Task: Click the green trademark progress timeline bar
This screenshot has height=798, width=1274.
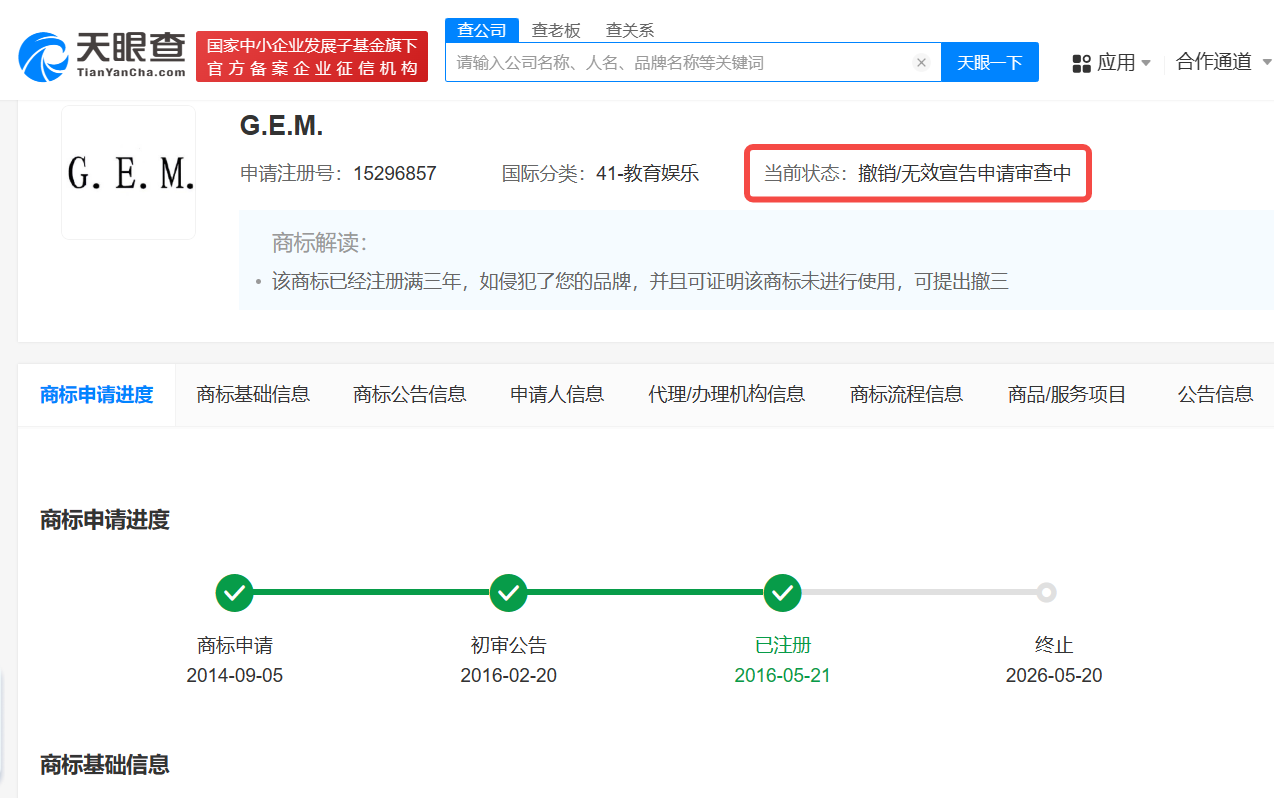Action: point(370,592)
